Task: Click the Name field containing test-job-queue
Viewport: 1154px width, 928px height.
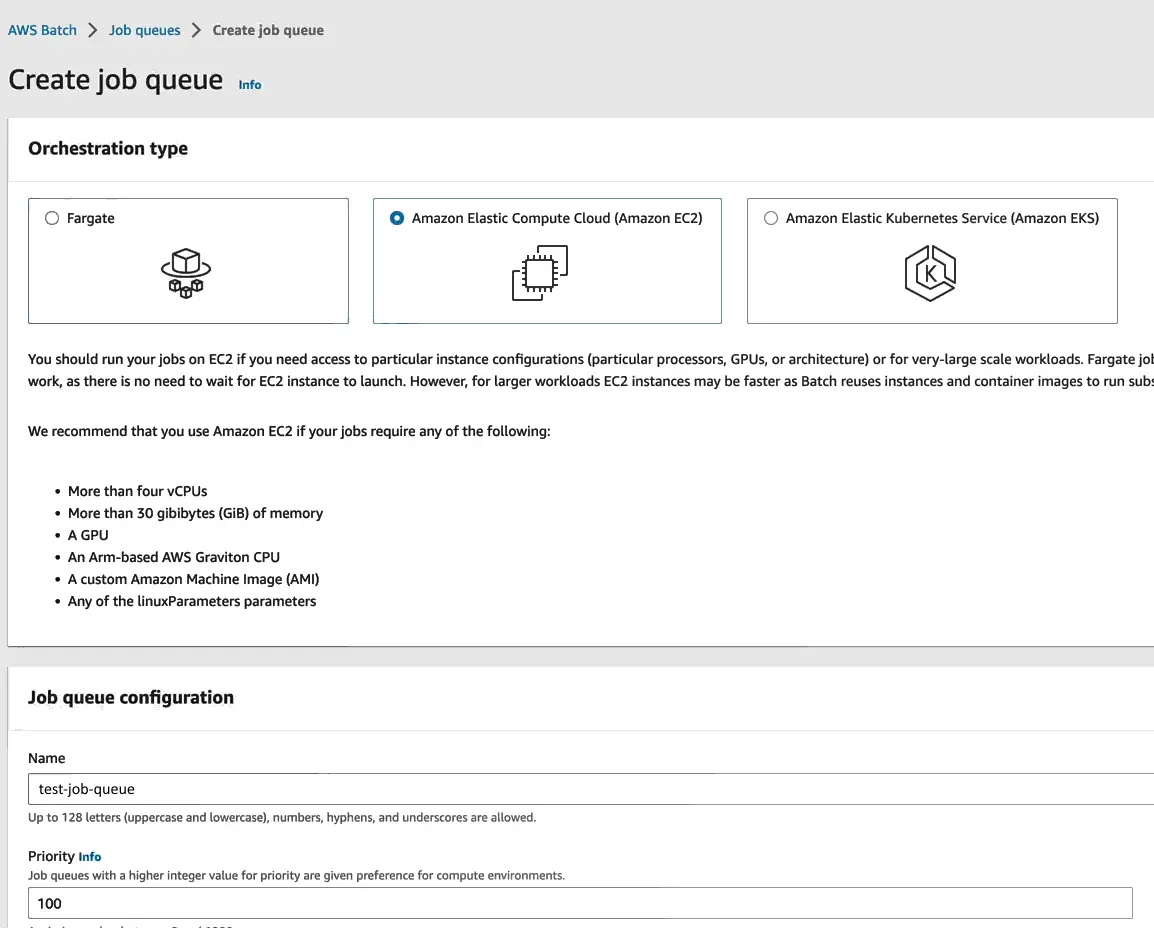Action: [x=591, y=789]
